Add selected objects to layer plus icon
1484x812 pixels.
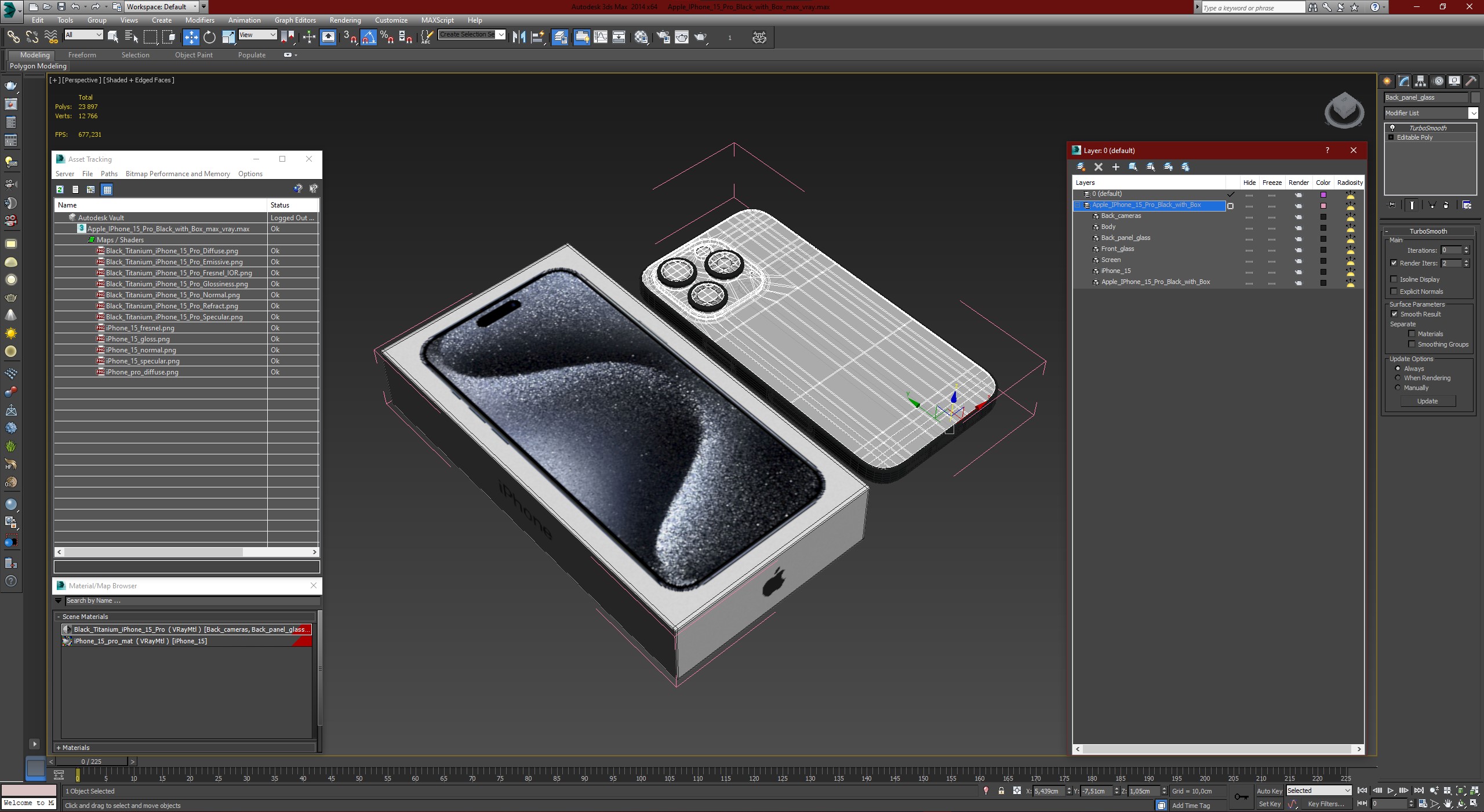coord(1115,167)
